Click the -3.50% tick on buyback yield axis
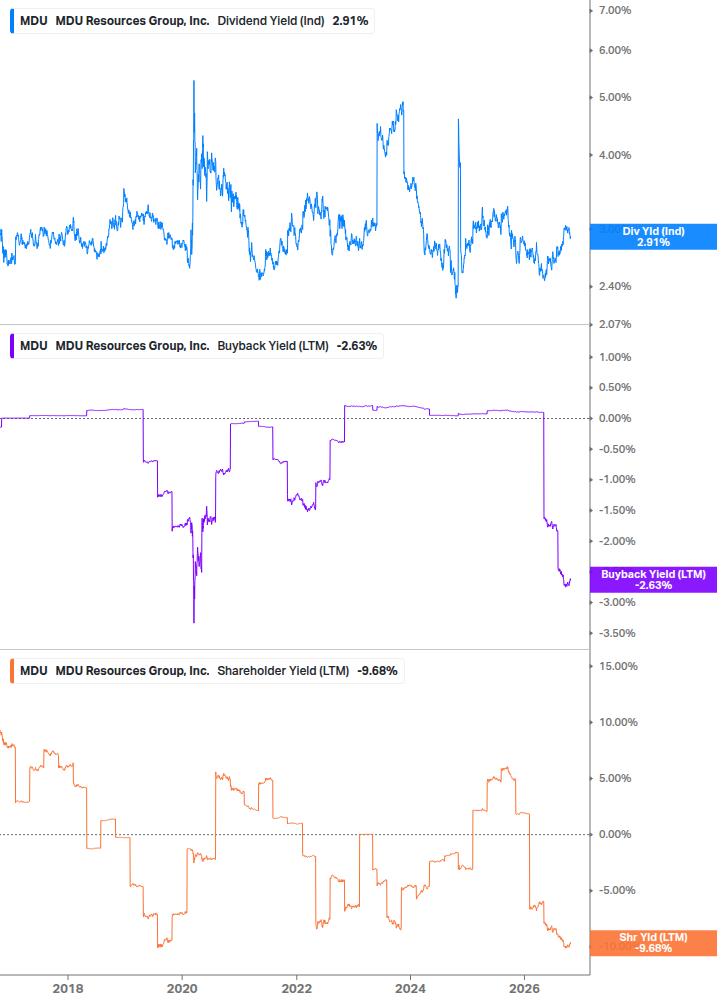The height and width of the screenshot is (1005, 717). pyautogui.click(x=617, y=633)
